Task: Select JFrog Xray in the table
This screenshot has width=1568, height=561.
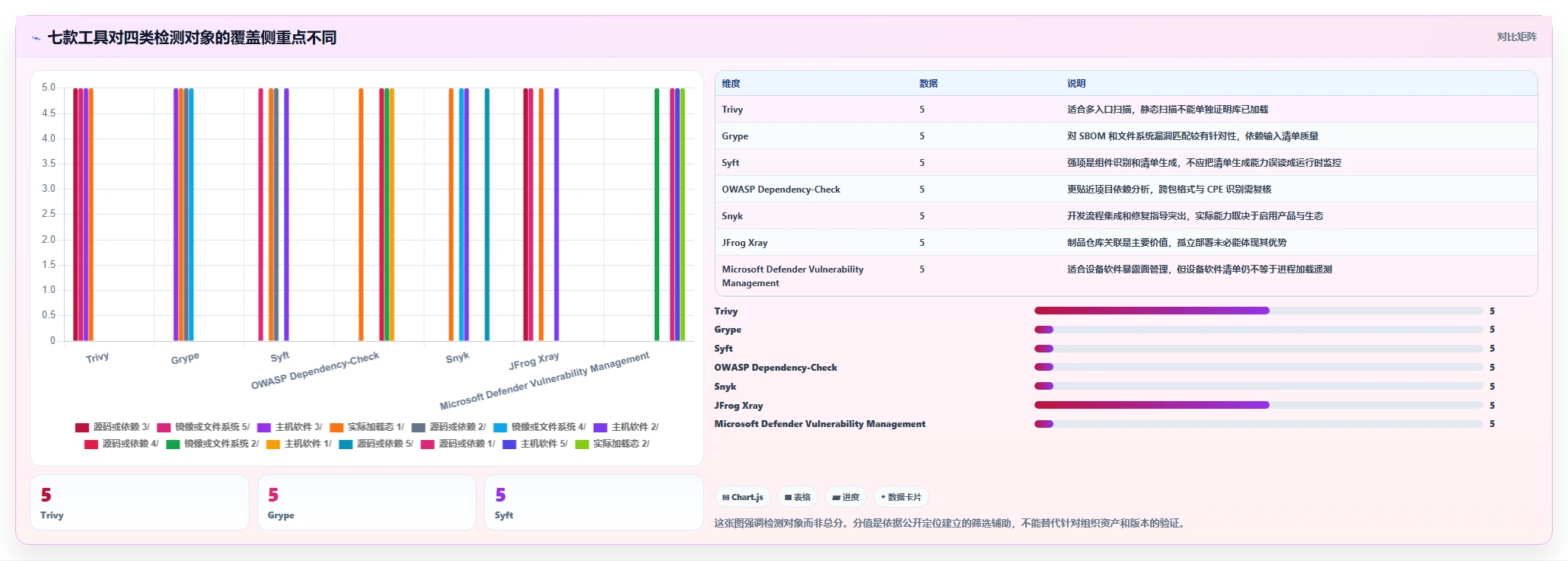Action: 744,243
